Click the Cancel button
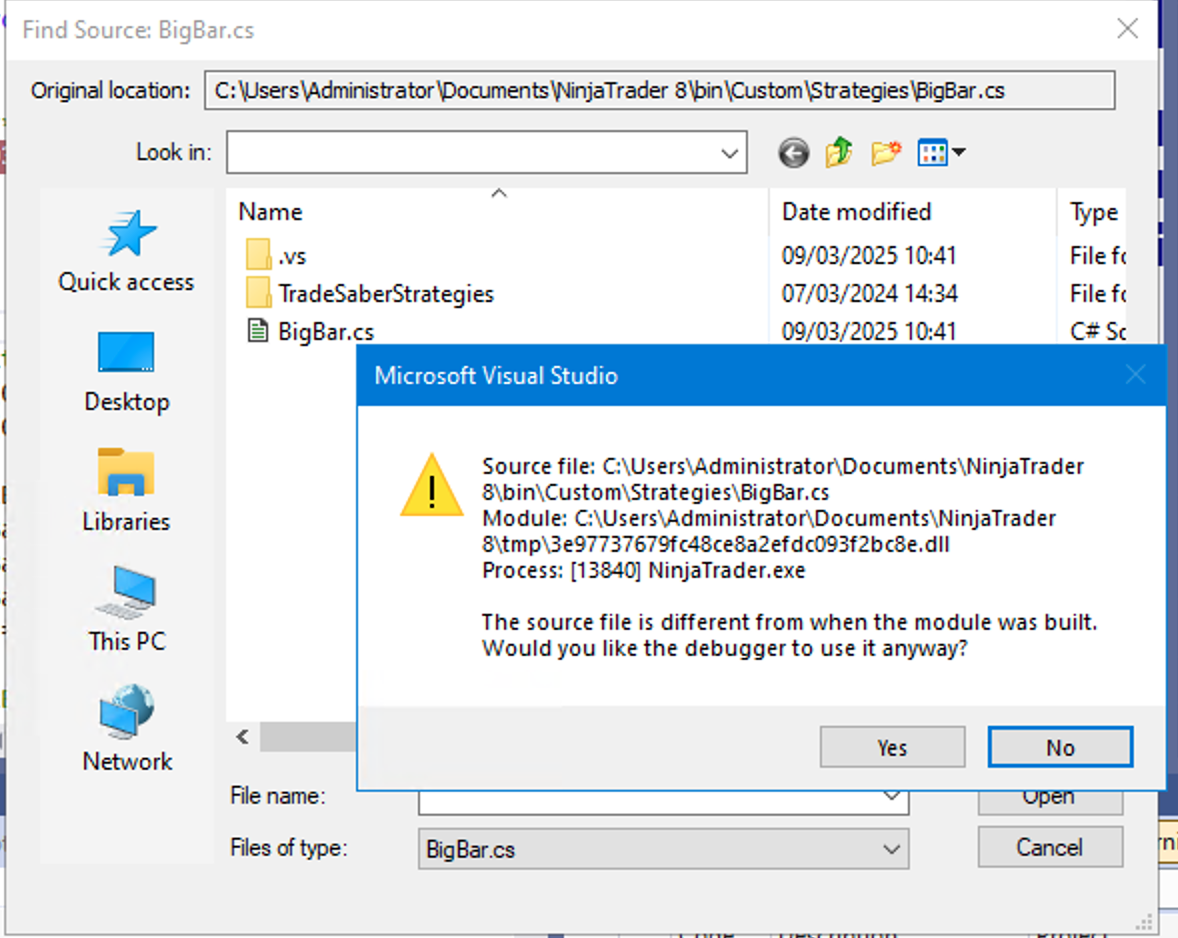 click(x=1050, y=847)
